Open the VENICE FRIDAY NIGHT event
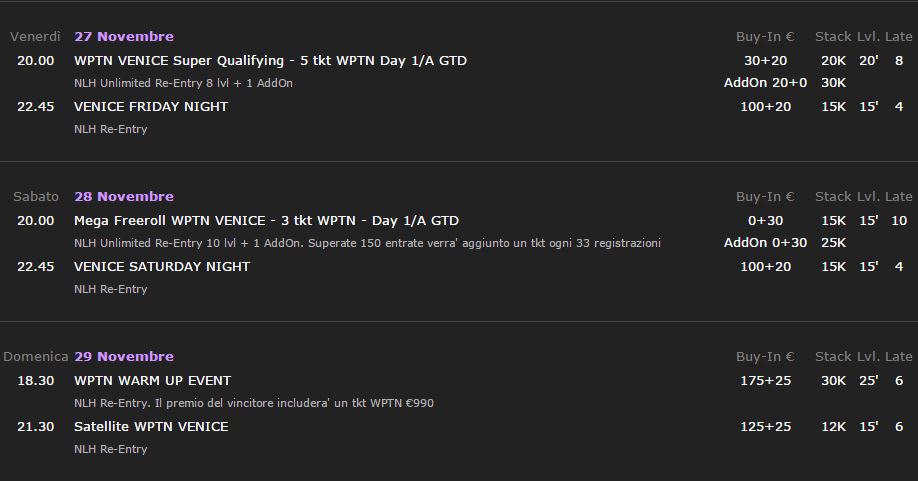This screenshot has width=918, height=481. tap(151, 106)
